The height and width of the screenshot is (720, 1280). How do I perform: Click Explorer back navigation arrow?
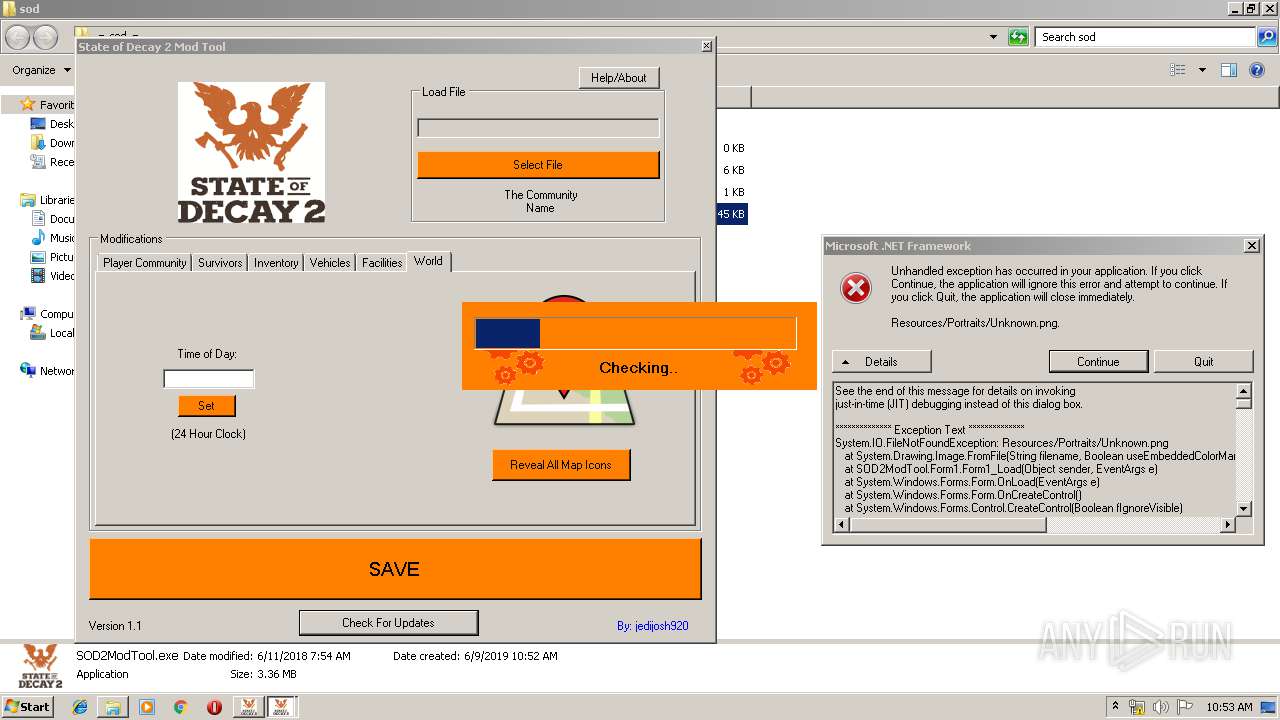click(x=18, y=37)
